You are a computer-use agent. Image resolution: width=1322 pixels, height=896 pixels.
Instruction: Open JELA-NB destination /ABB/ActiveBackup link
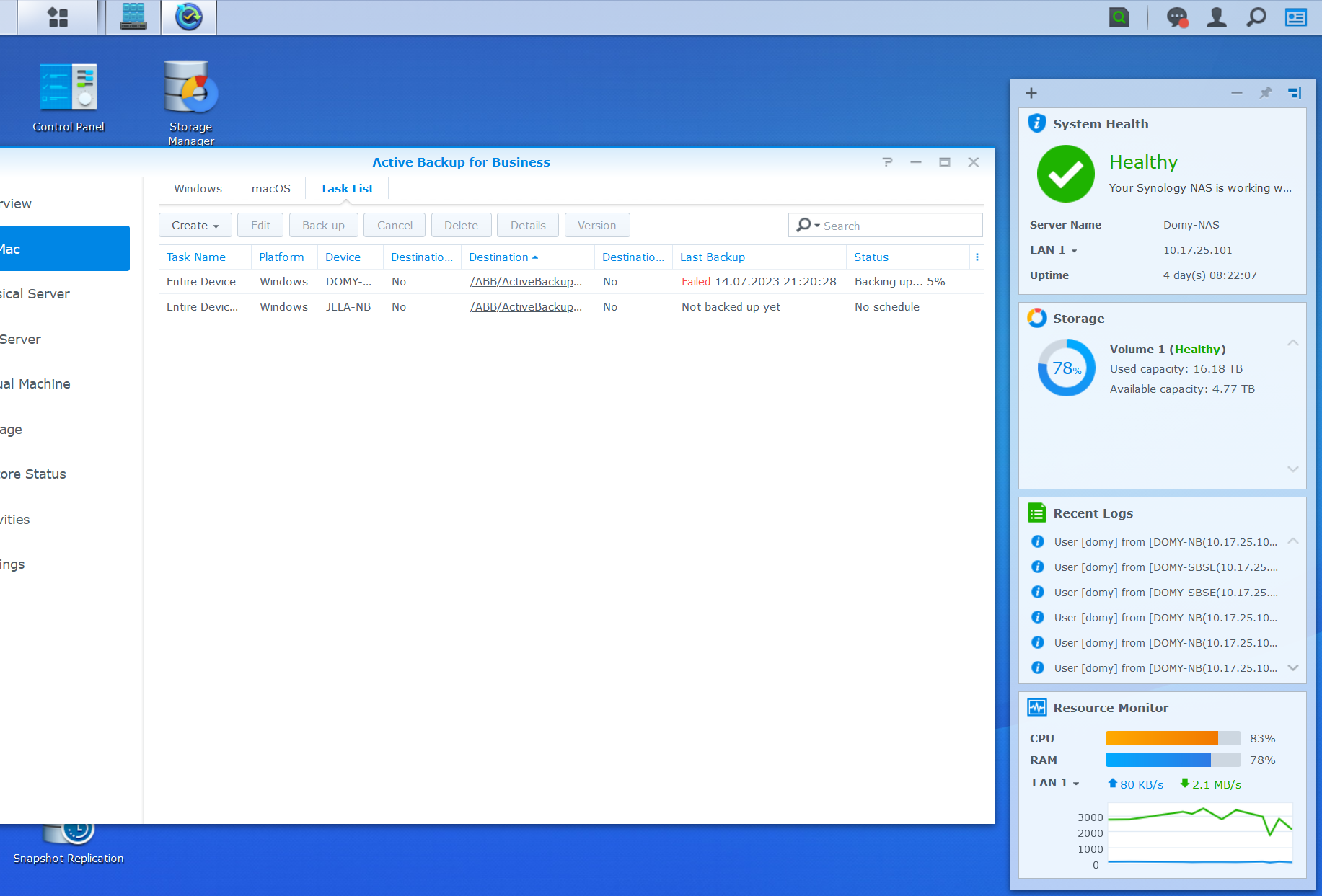coord(526,307)
